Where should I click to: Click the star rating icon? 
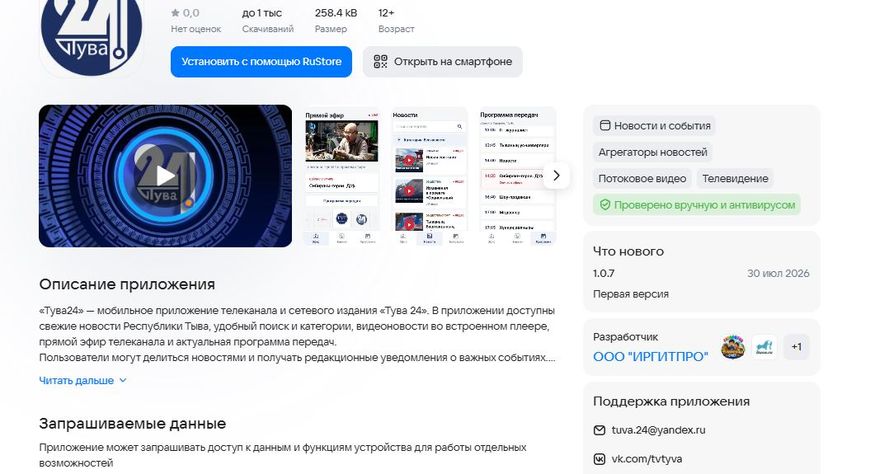pyautogui.click(x=175, y=13)
